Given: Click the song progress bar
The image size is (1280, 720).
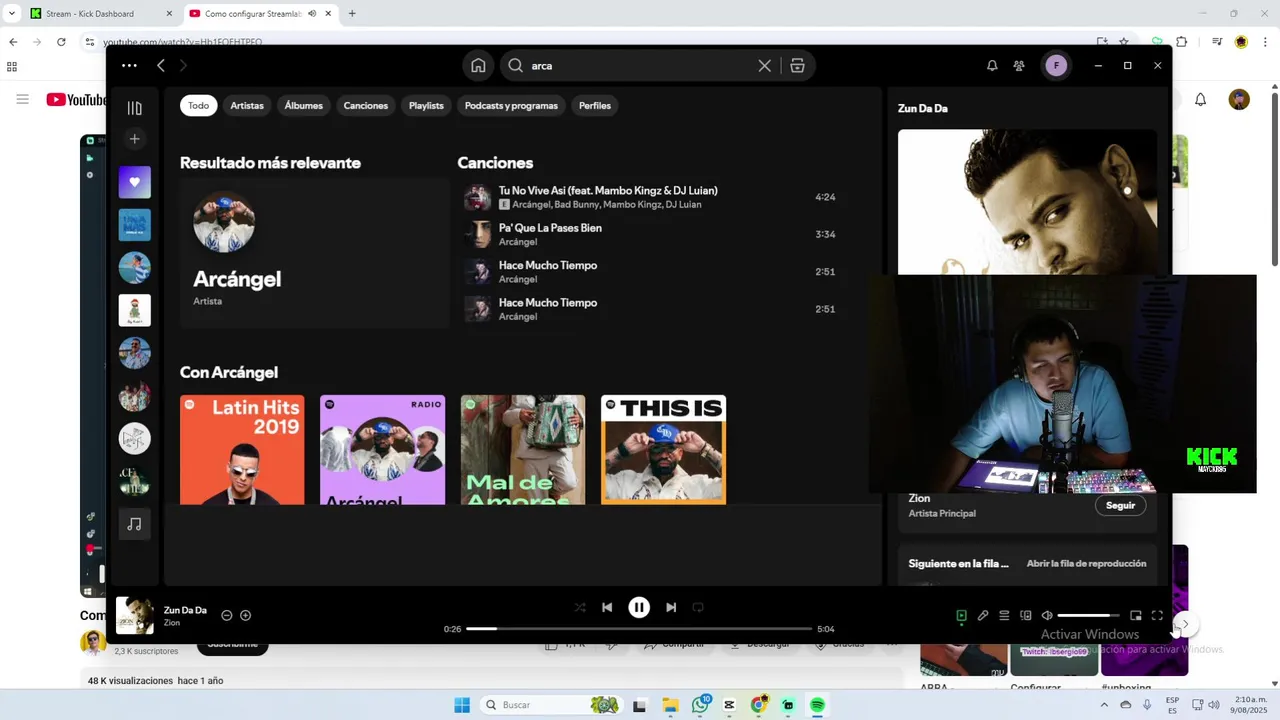Looking at the screenshot, I should 639,629.
